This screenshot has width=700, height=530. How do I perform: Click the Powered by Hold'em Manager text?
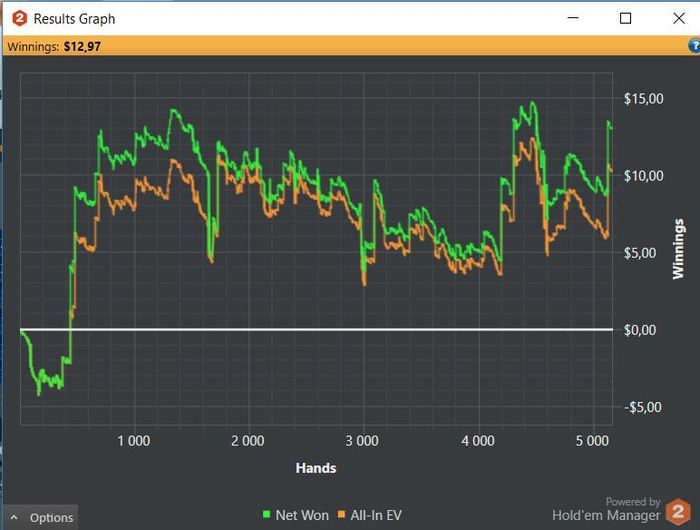(x=606, y=509)
